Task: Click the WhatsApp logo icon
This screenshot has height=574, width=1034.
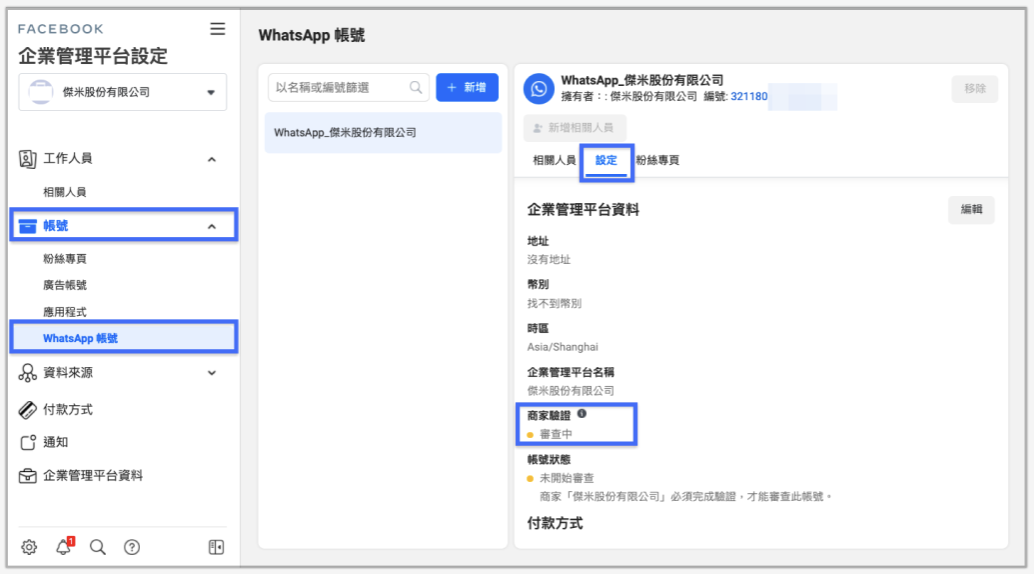Action: pyautogui.click(x=539, y=89)
